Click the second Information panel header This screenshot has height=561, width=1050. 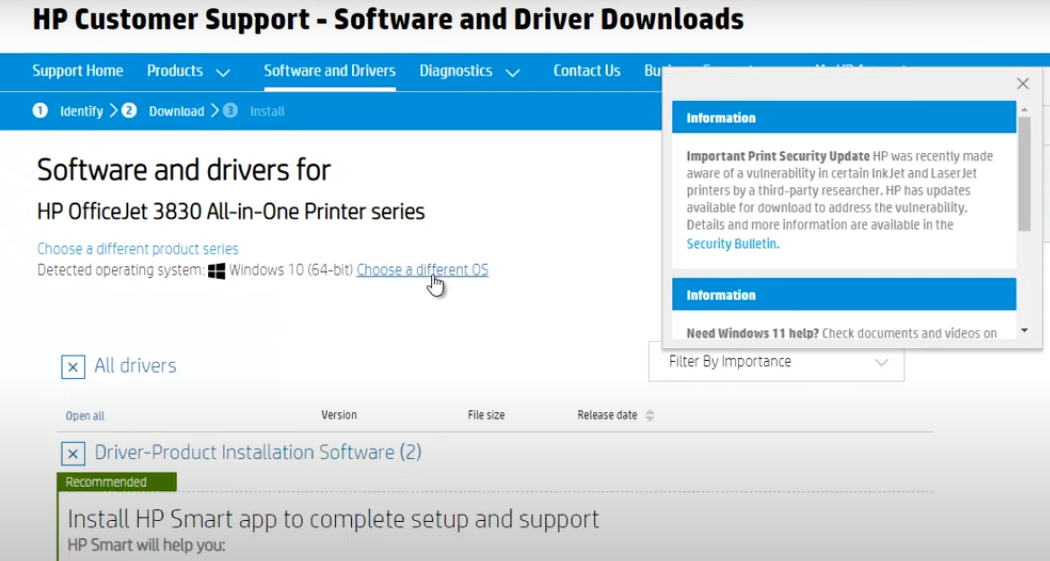844,295
